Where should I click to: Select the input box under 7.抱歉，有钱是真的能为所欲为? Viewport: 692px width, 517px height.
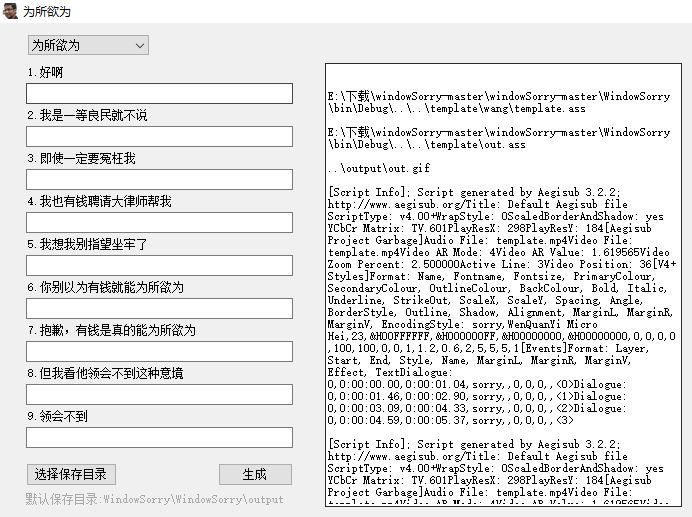click(159, 351)
